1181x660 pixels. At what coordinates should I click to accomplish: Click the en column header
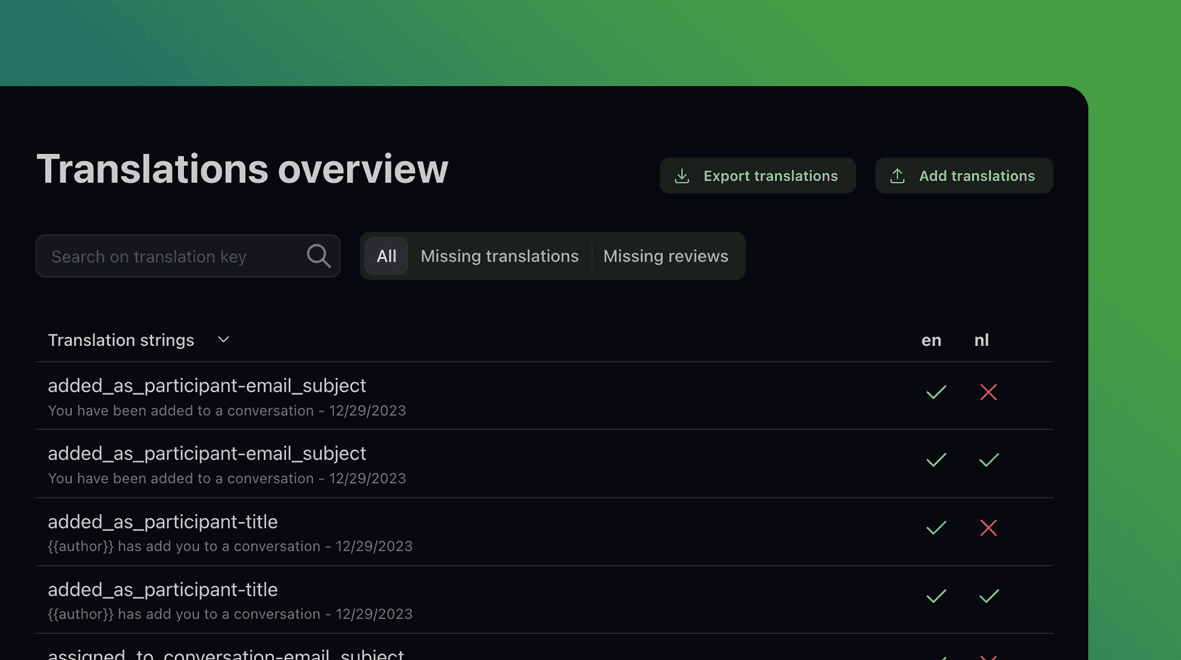pyautogui.click(x=931, y=340)
